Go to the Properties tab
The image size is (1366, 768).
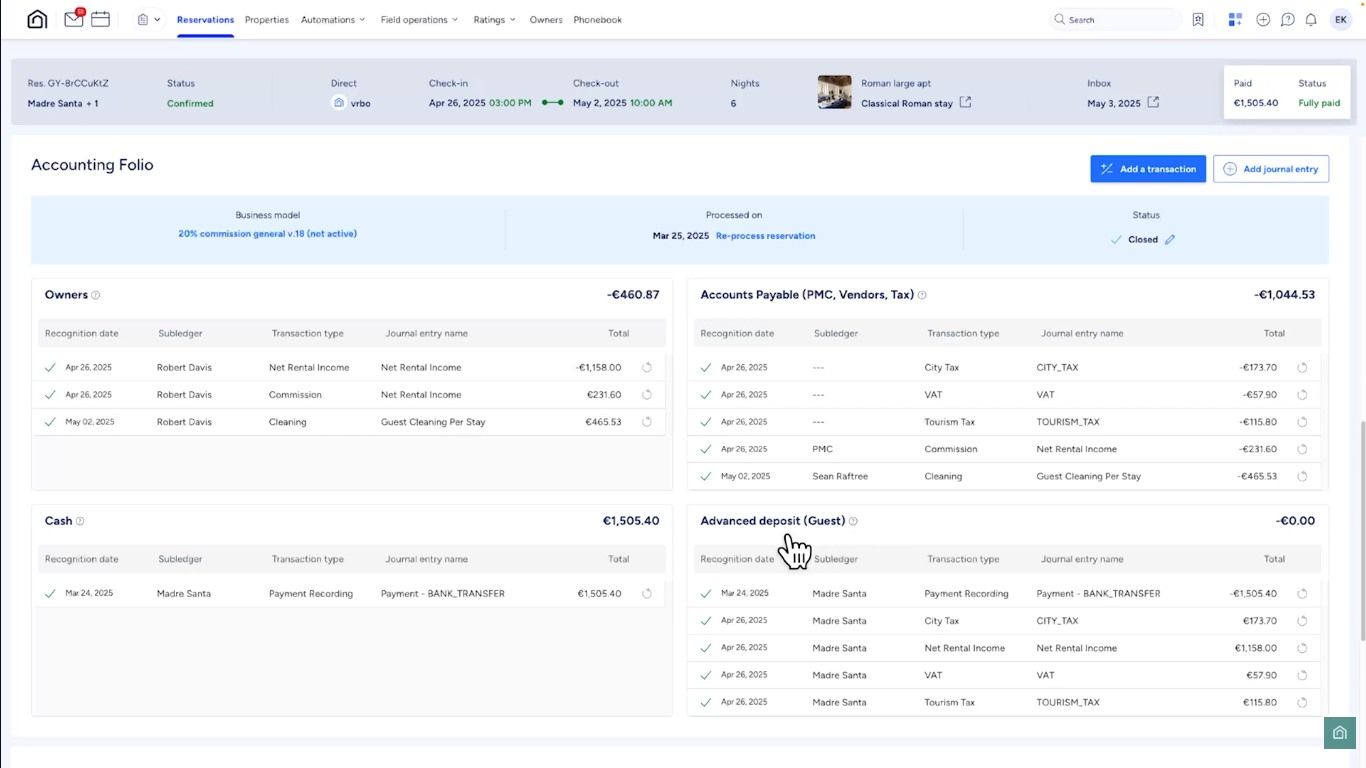click(267, 20)
